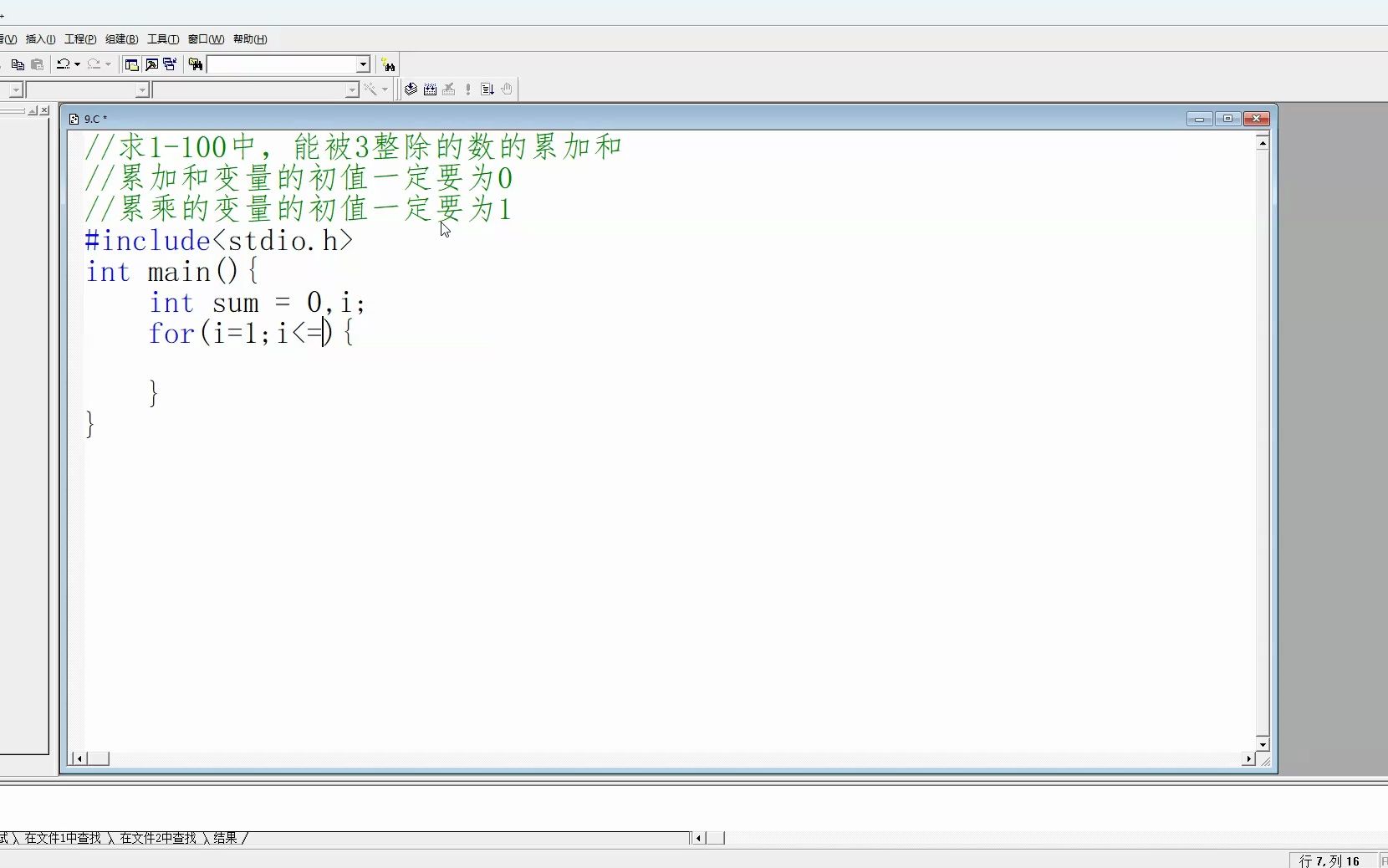Click the editor horizontal scroll right arrow
This screenshot has height=868, width=1388.
point(1248,758)
